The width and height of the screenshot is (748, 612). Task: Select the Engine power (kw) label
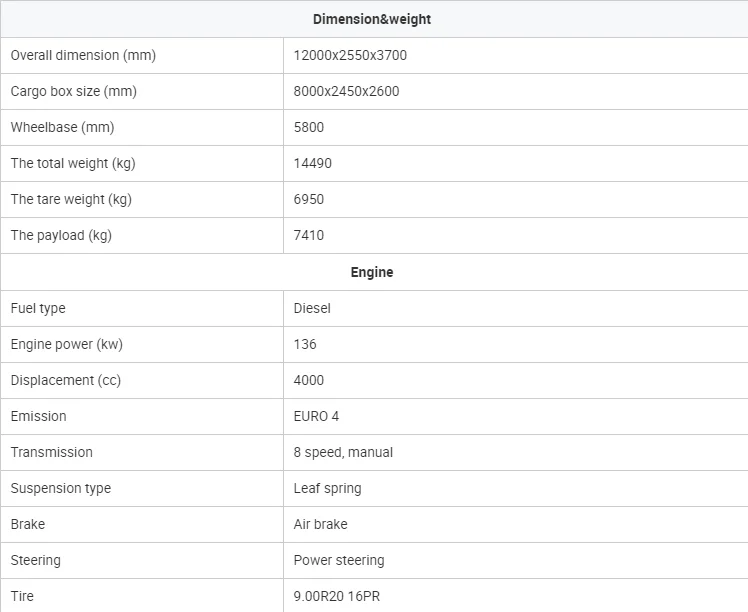66,344
